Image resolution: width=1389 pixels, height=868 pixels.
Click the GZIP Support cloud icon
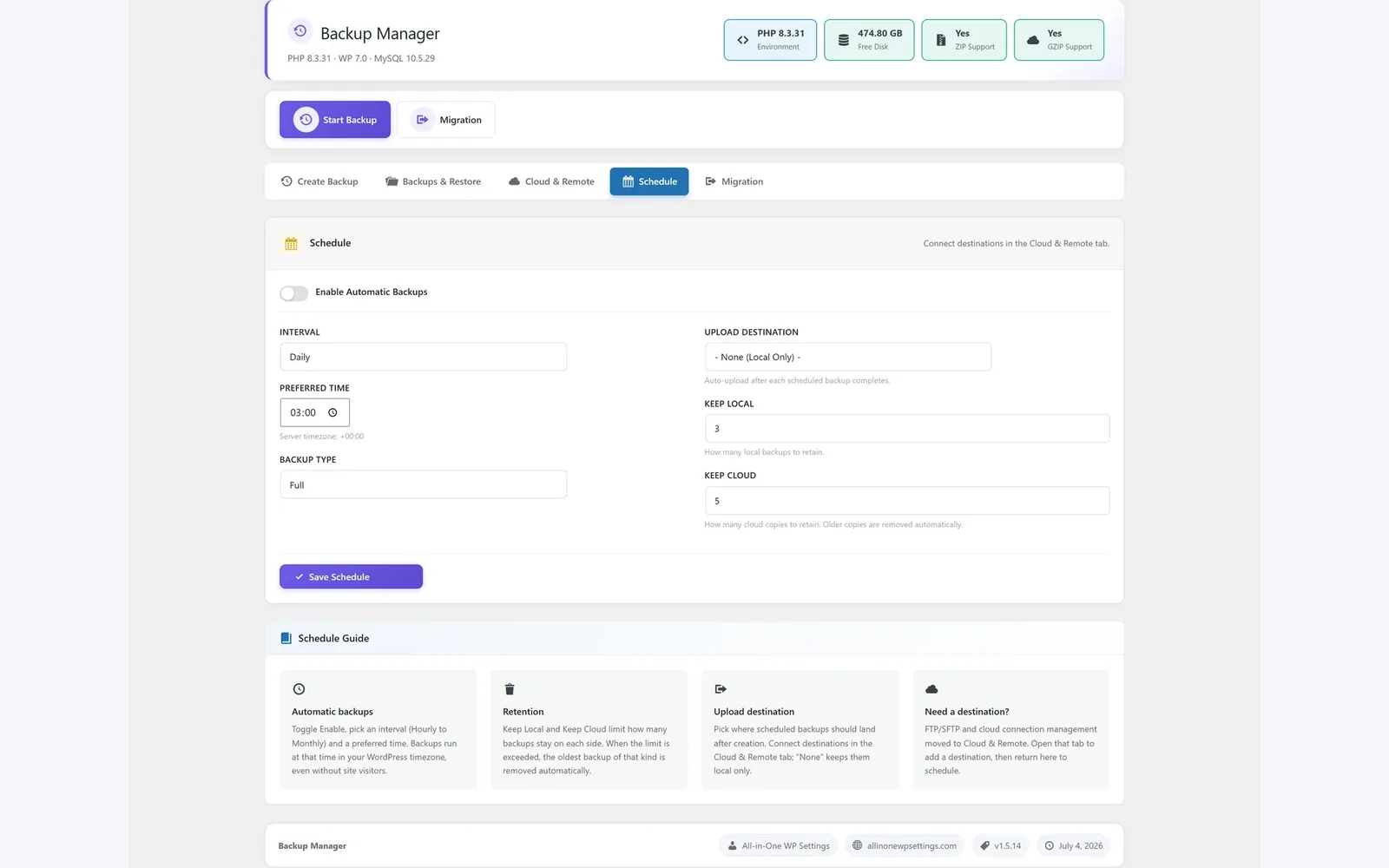click(x=1033, y=40)
